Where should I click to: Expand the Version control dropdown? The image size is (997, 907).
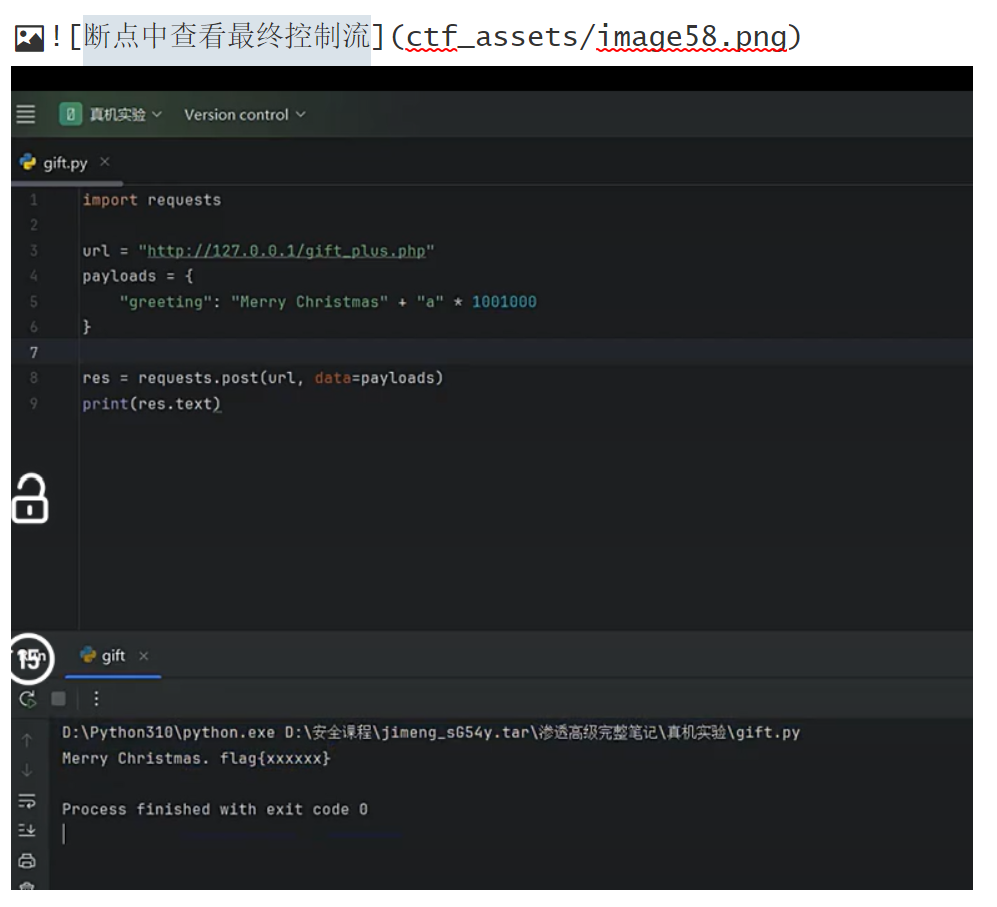tap(245, 114)
